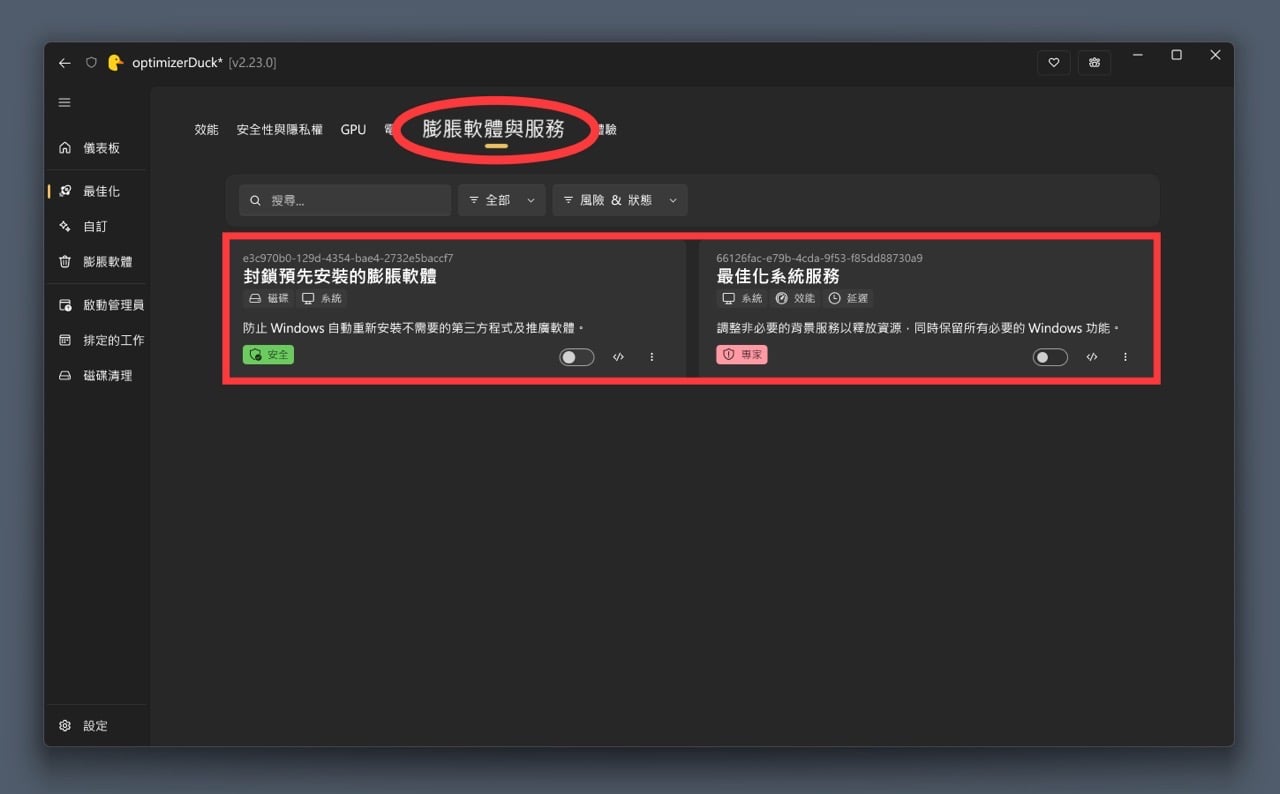Click the 磁碟 tag on the bloatware card
The width and height of the screenshot is (1280, 794).
pos(269,298)
